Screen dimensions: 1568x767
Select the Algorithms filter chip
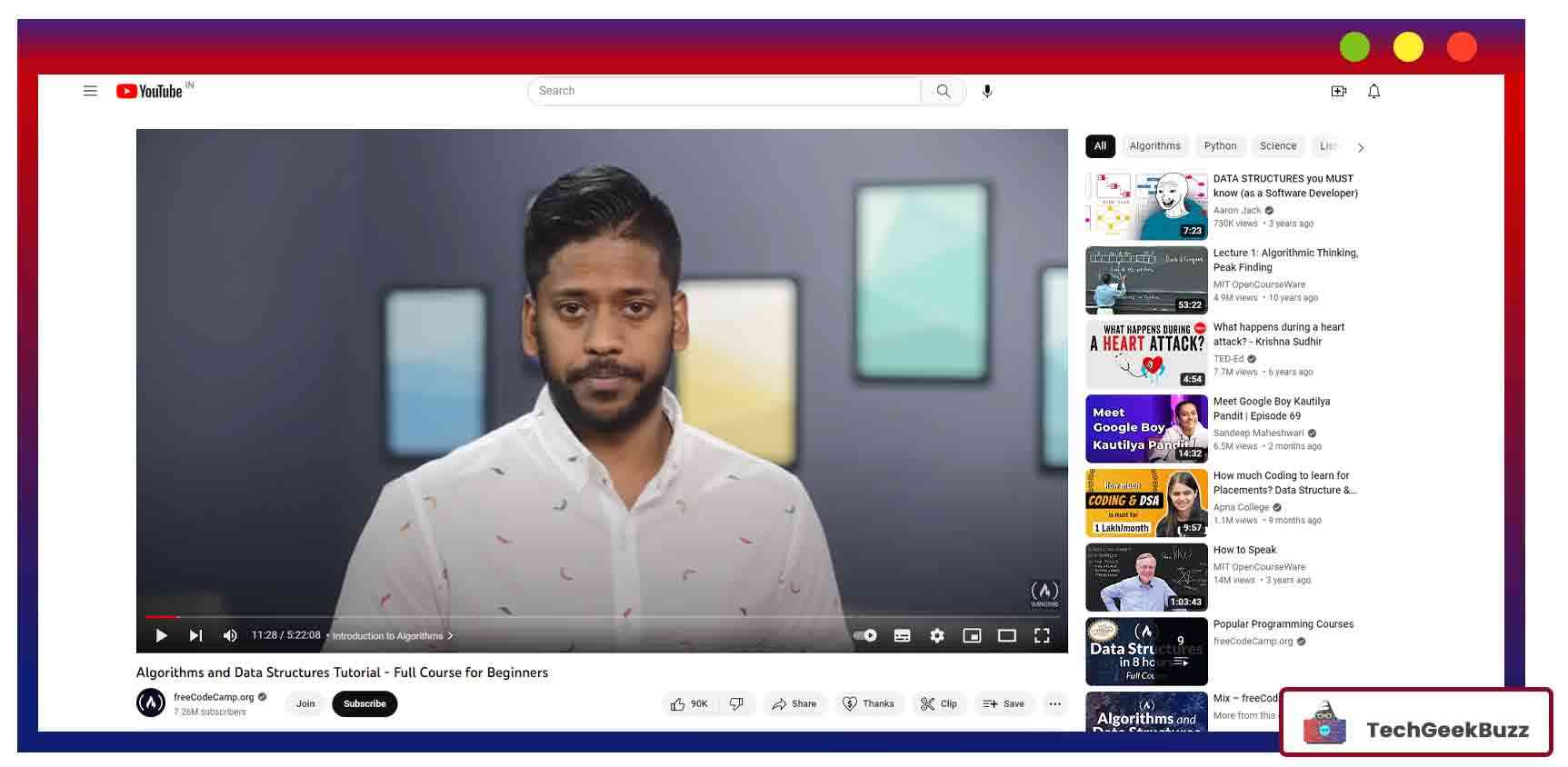(1154, 146)
